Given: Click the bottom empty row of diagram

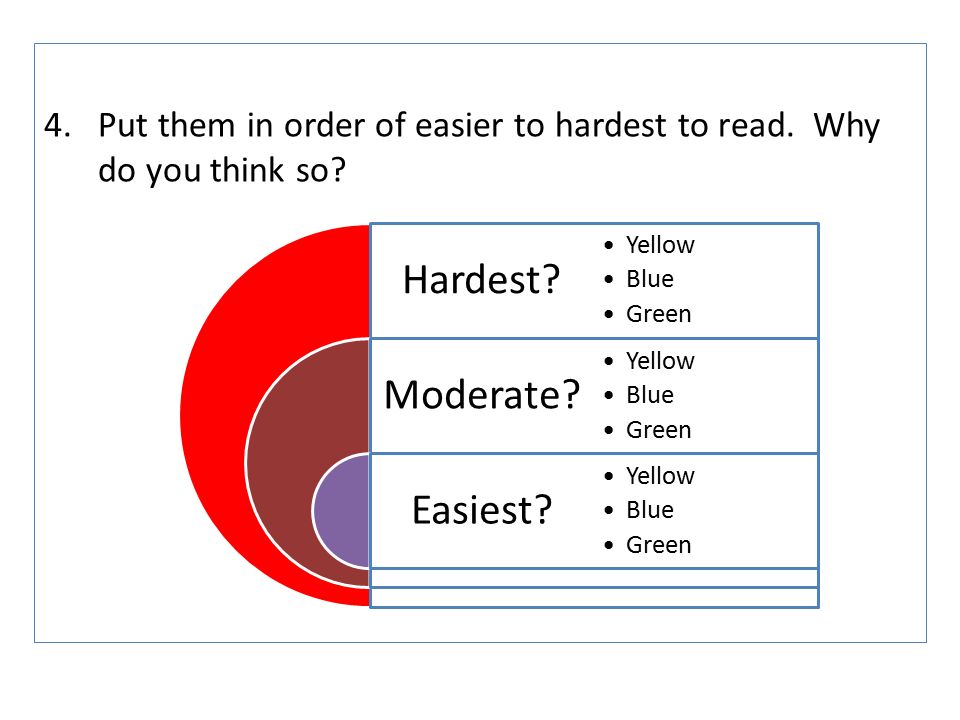Looking at the screenshot, I should coord(594,598).
